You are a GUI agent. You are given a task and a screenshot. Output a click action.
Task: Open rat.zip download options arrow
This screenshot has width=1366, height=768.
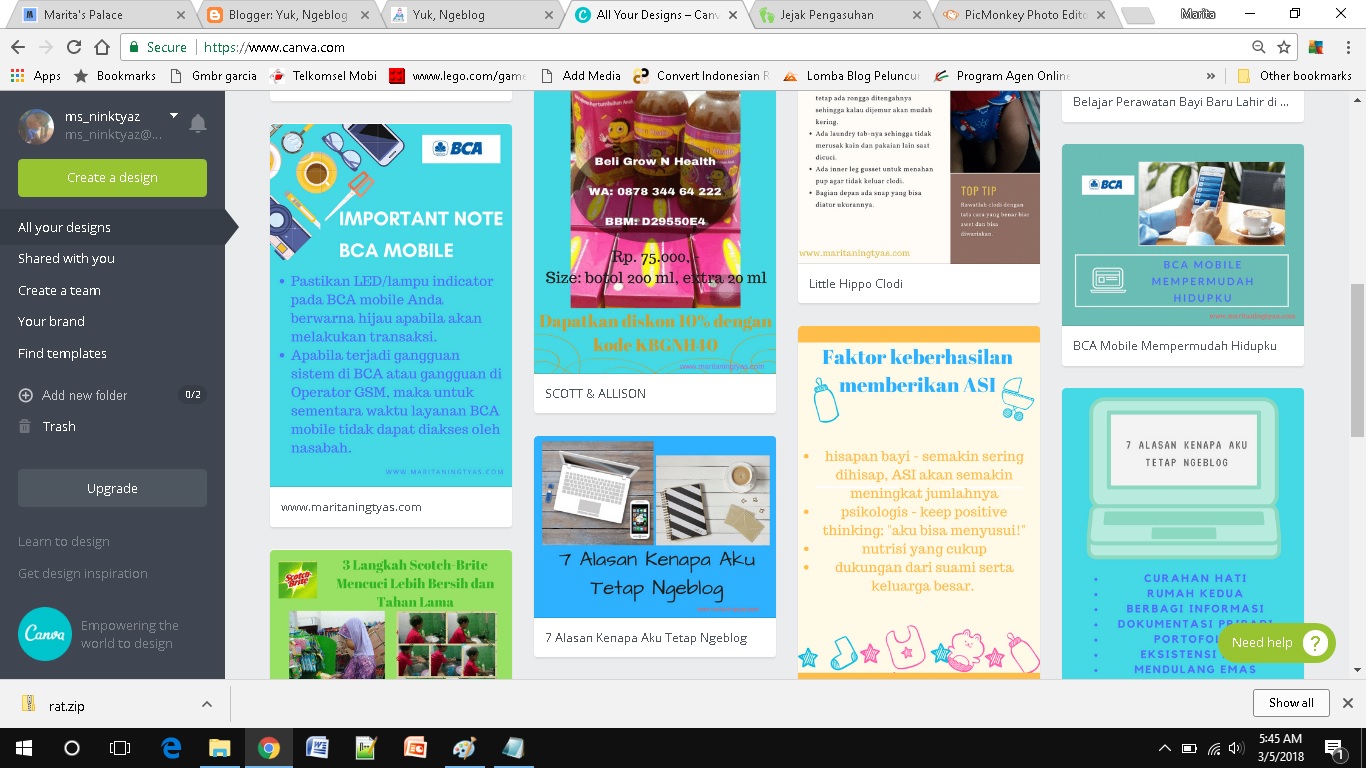click(207, 704)
